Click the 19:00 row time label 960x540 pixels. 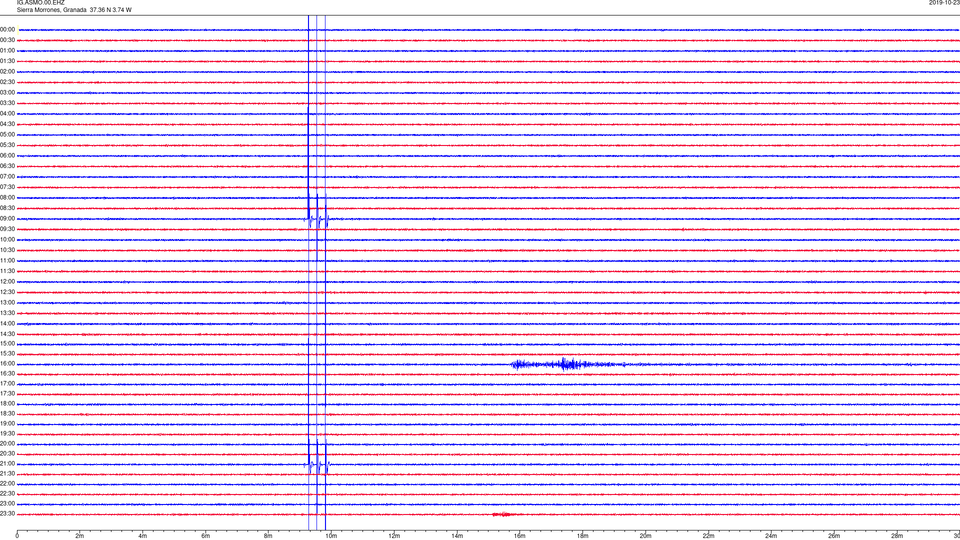(x=7, y=424)
